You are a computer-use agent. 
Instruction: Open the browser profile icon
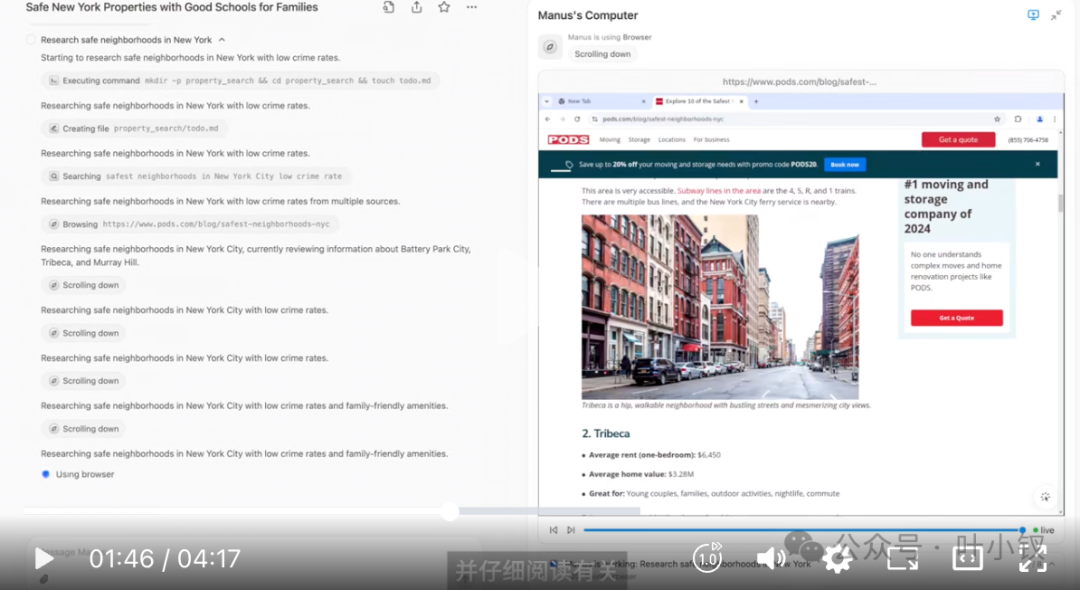tap(1039, 119)
